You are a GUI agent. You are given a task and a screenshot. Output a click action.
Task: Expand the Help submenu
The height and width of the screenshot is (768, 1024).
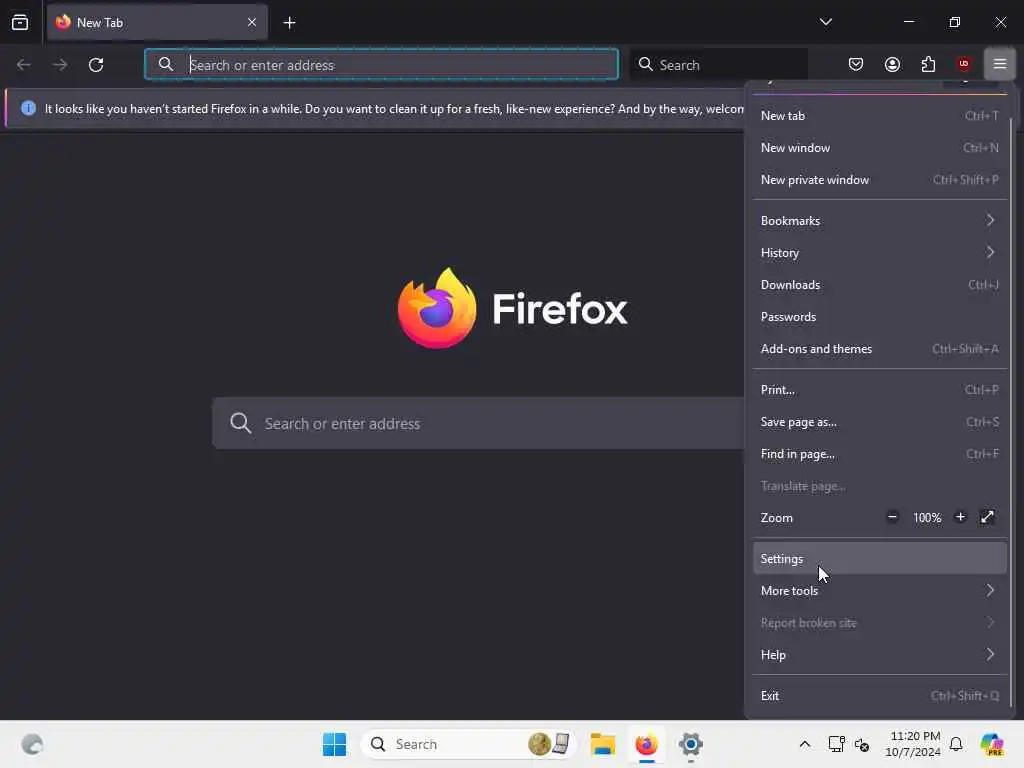point(879,654)
